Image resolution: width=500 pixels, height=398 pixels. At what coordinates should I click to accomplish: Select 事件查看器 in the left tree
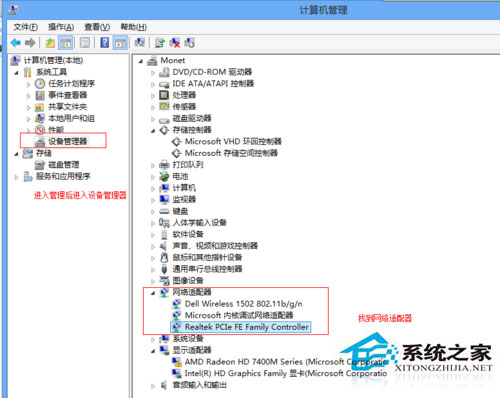(x=68, y=95)
